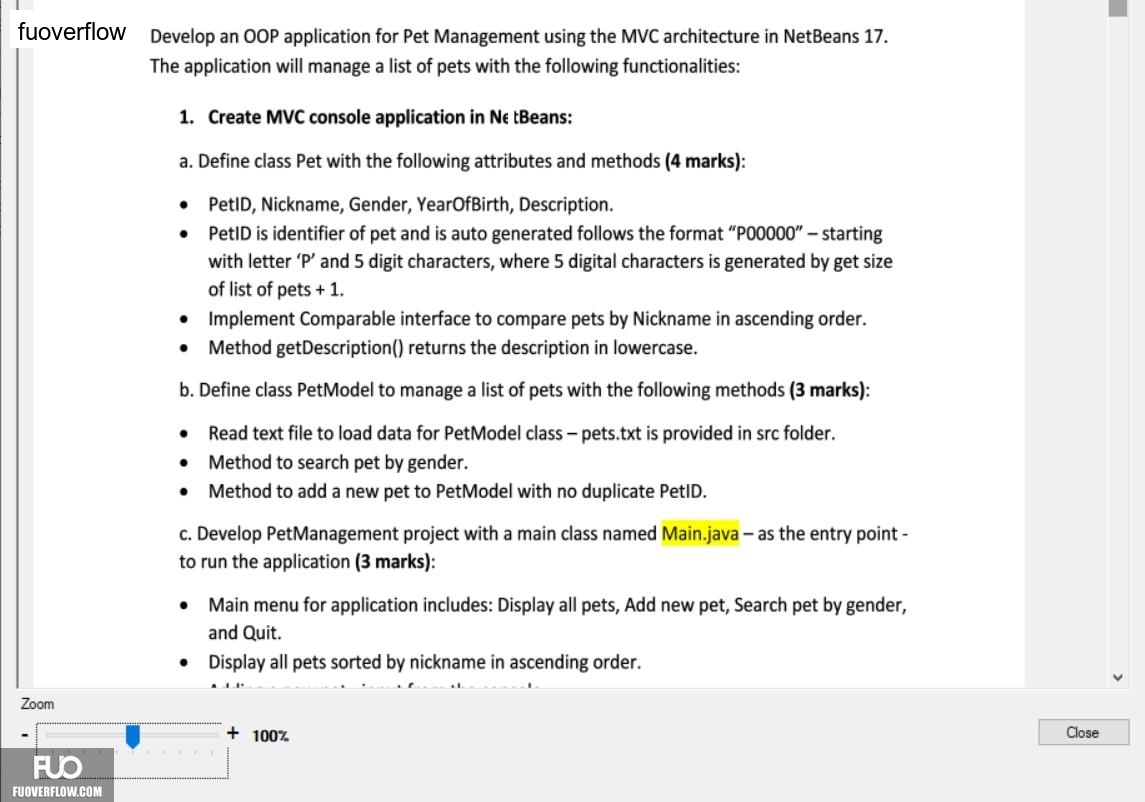Click the FUO logo watermark
The height and width of the screenshot is (802, 1145).
tap(57, 767)
